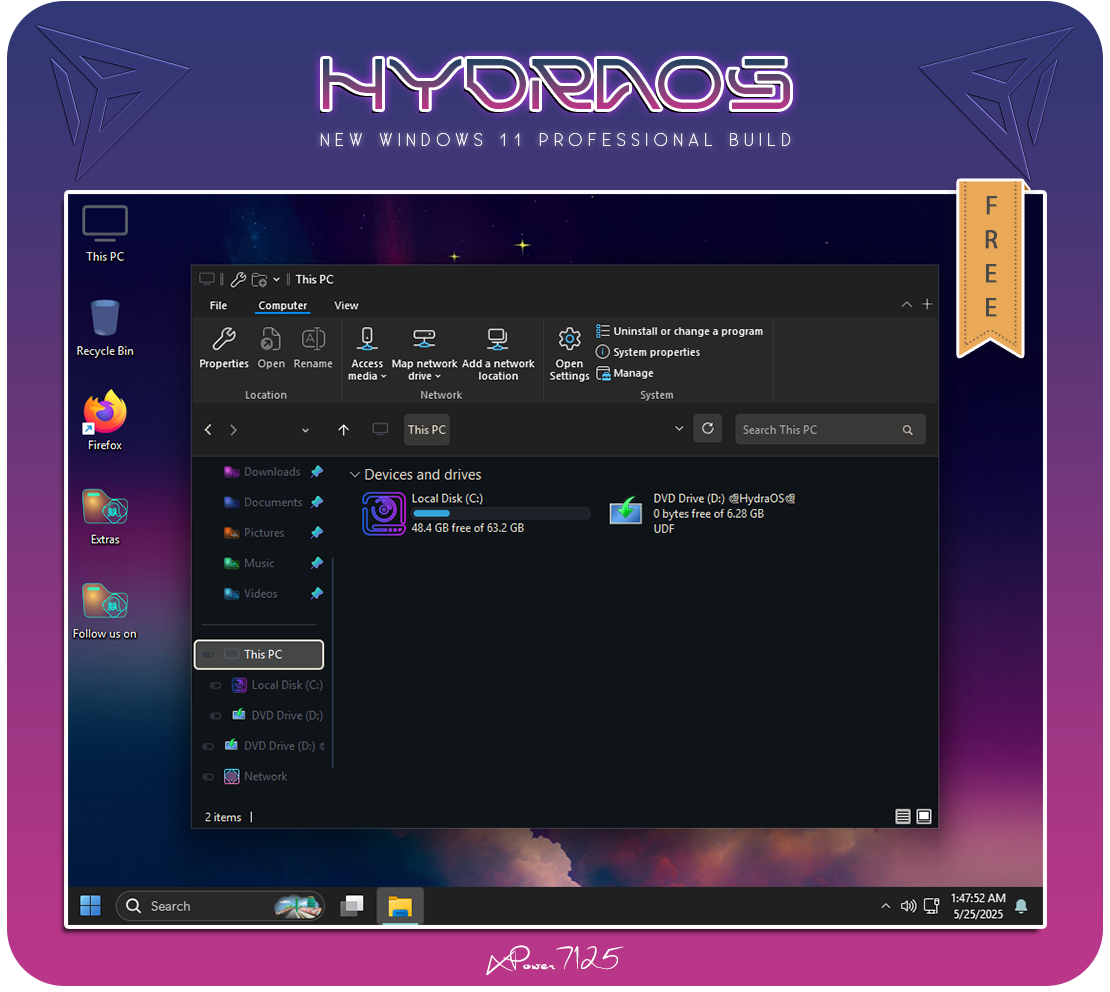Go up one level with the up arrow
1110x992 pixels.
coord(343,430)
